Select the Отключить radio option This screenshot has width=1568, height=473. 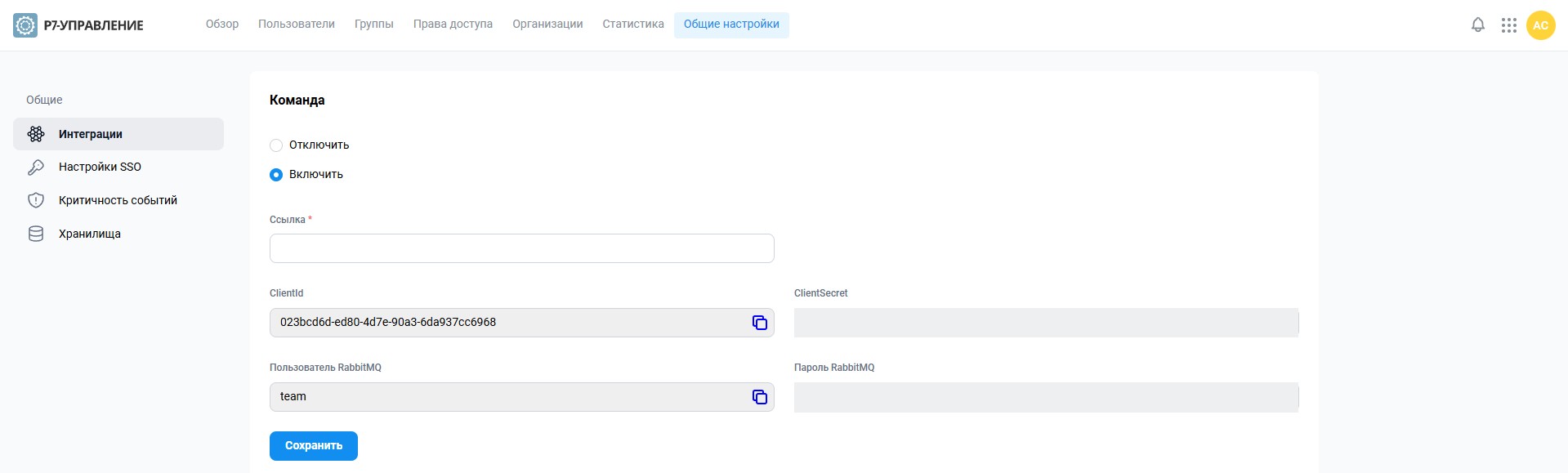pyautogui.click(x=276, y=145)
